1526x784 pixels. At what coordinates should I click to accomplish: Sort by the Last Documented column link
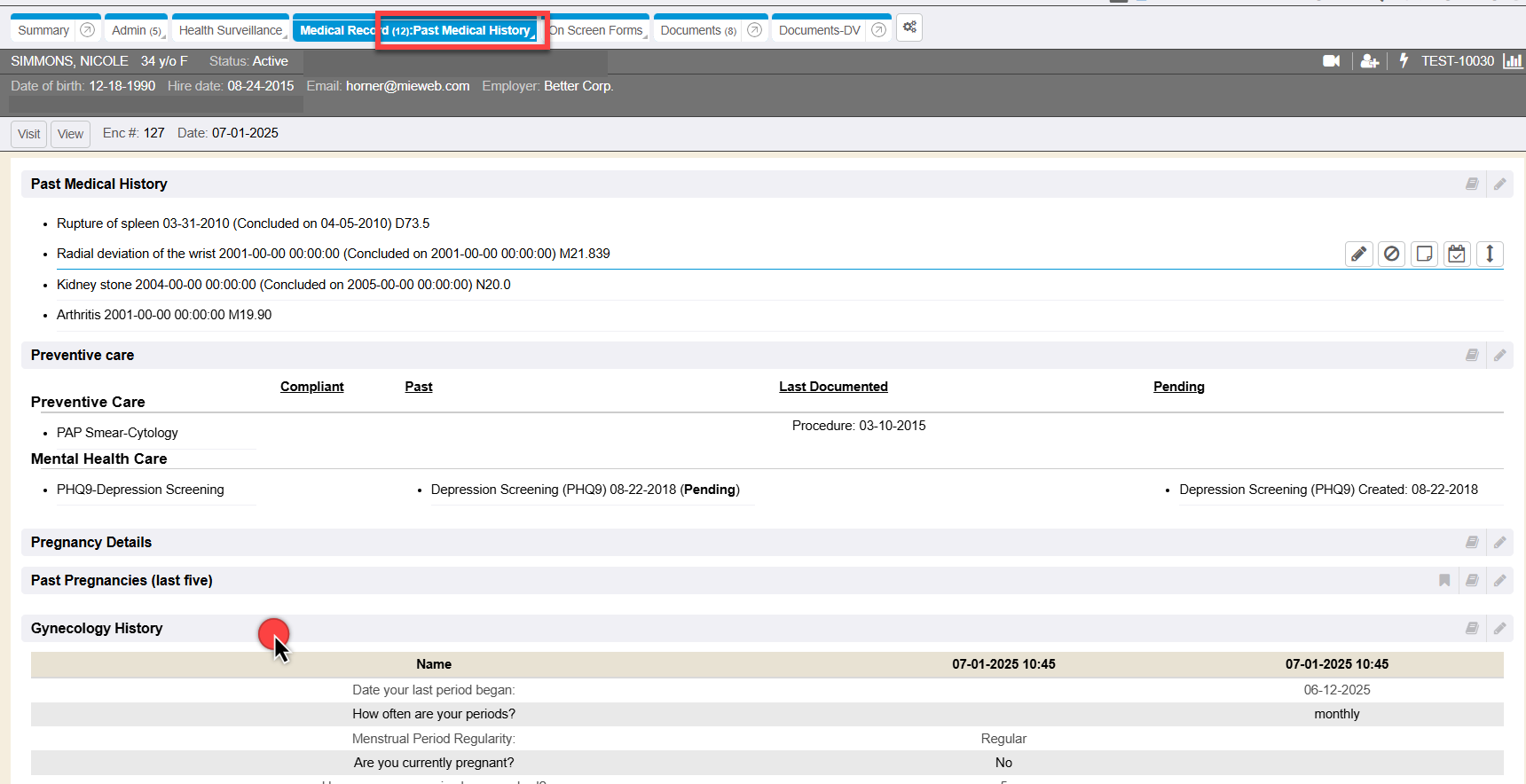(833, 387)
